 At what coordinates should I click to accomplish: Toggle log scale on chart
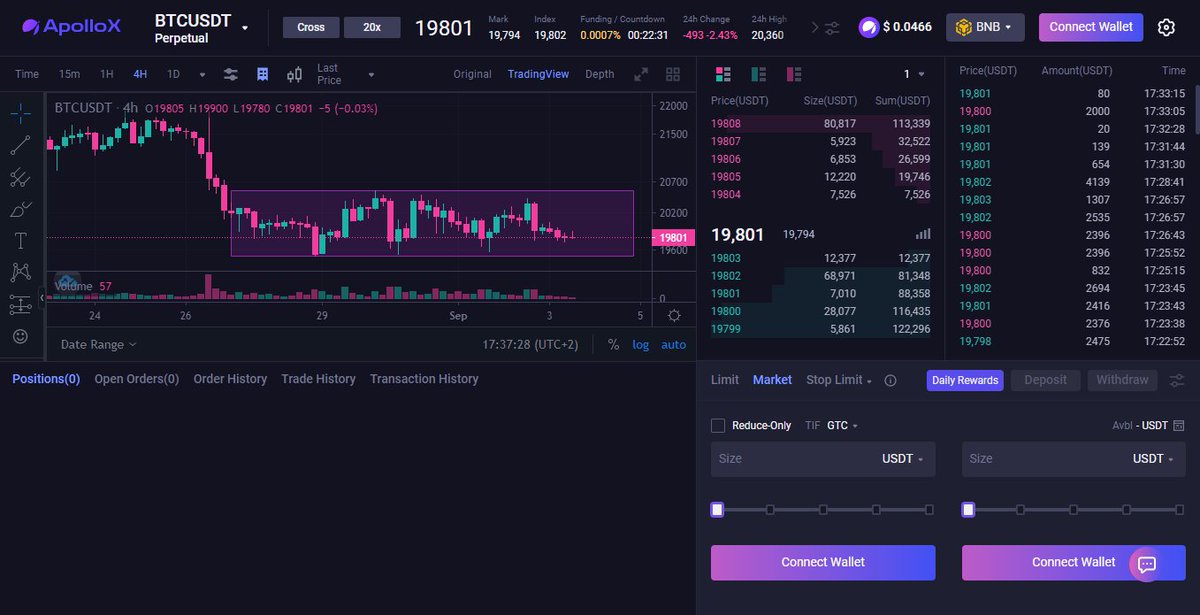pyautogui.click(x=640, y=344)
